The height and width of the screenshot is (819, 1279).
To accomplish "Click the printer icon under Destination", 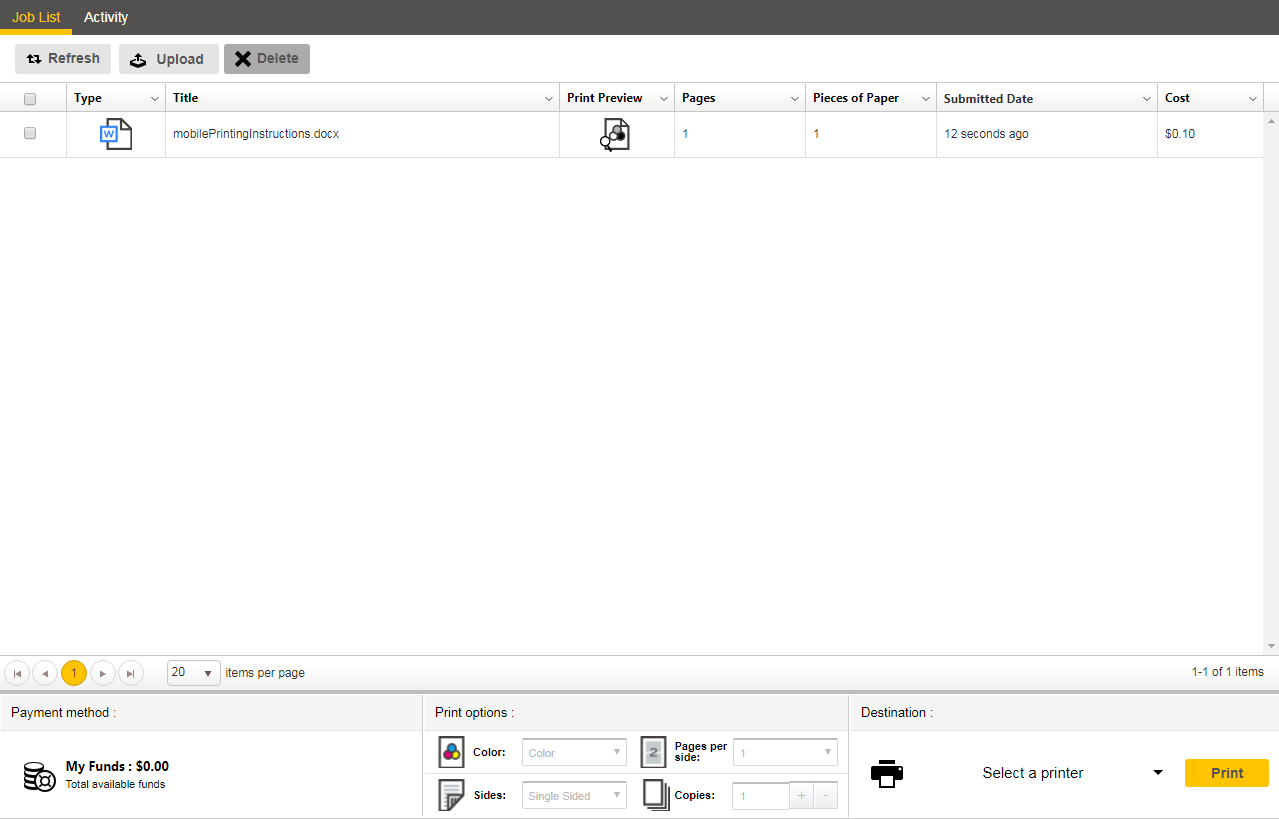I will pos(887,773).
